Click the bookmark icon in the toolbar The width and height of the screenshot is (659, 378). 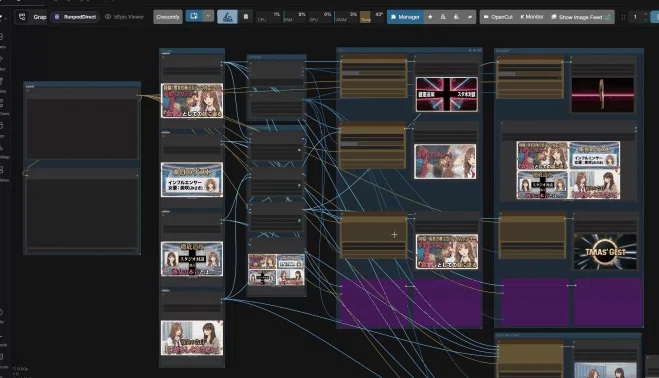(x=246, y=17)
